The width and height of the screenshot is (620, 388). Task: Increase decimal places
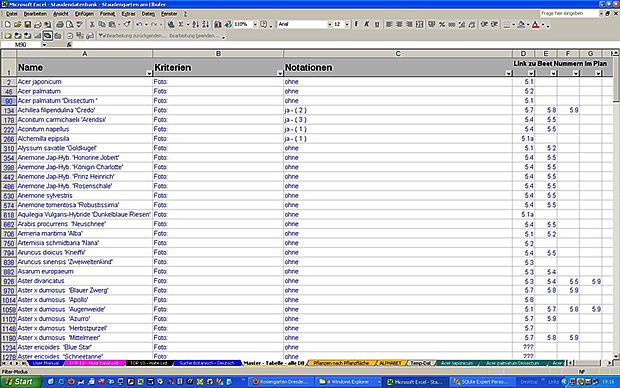[x=462, y=25]
